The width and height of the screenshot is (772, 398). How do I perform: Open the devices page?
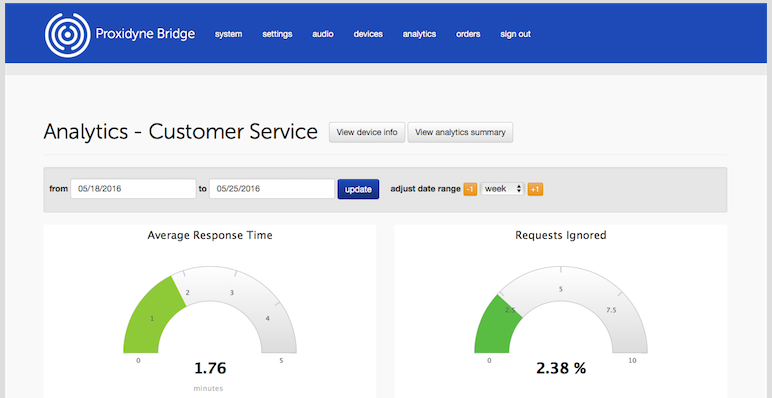(x=368, y=34)
